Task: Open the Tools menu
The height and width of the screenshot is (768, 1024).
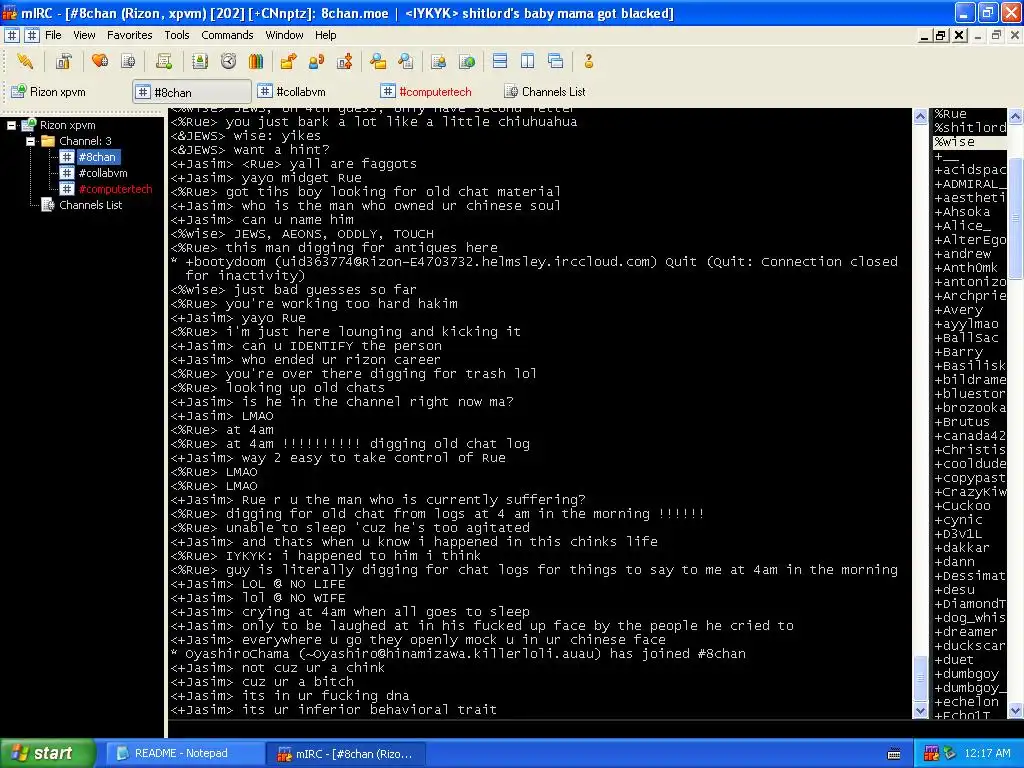Action: [176, 35]
